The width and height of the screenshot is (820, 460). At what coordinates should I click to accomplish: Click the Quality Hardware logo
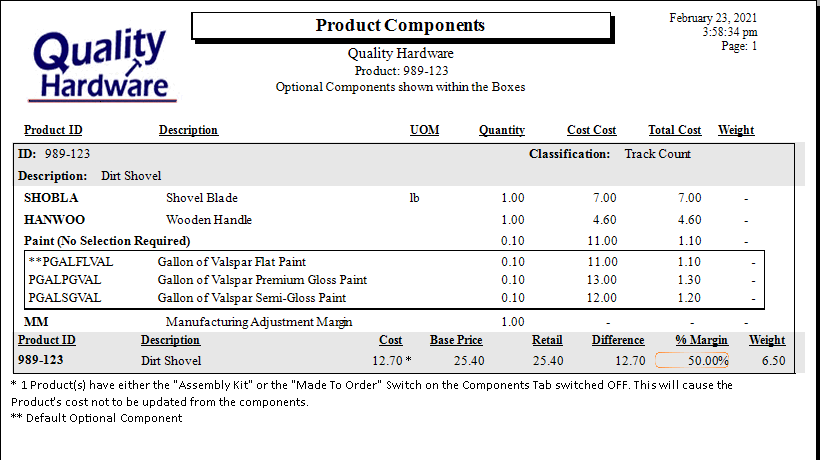102,65
